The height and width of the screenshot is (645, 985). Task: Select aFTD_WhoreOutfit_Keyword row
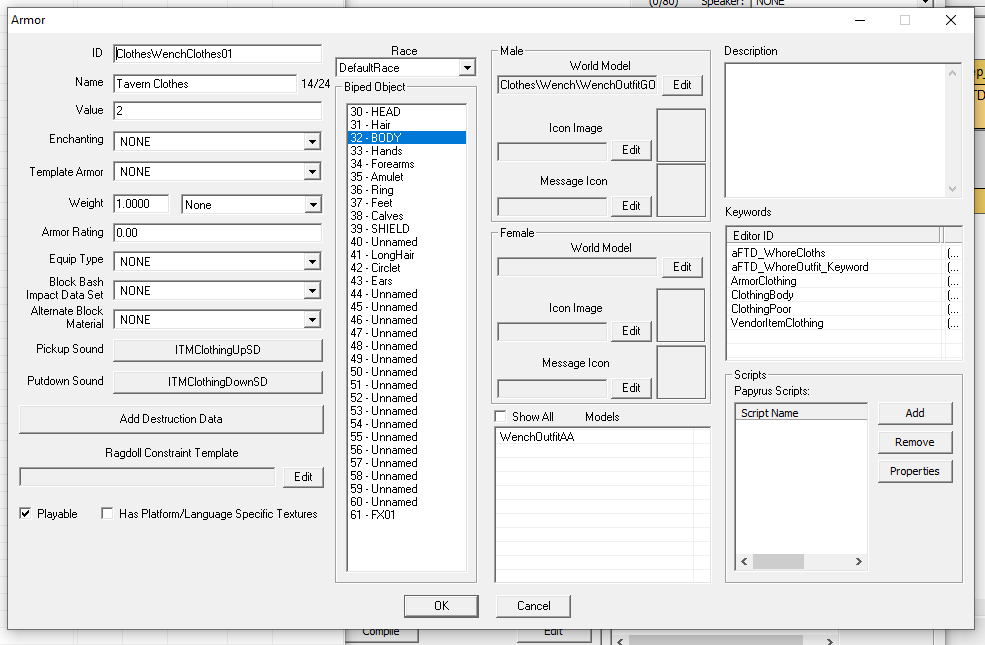pos(844,267)
